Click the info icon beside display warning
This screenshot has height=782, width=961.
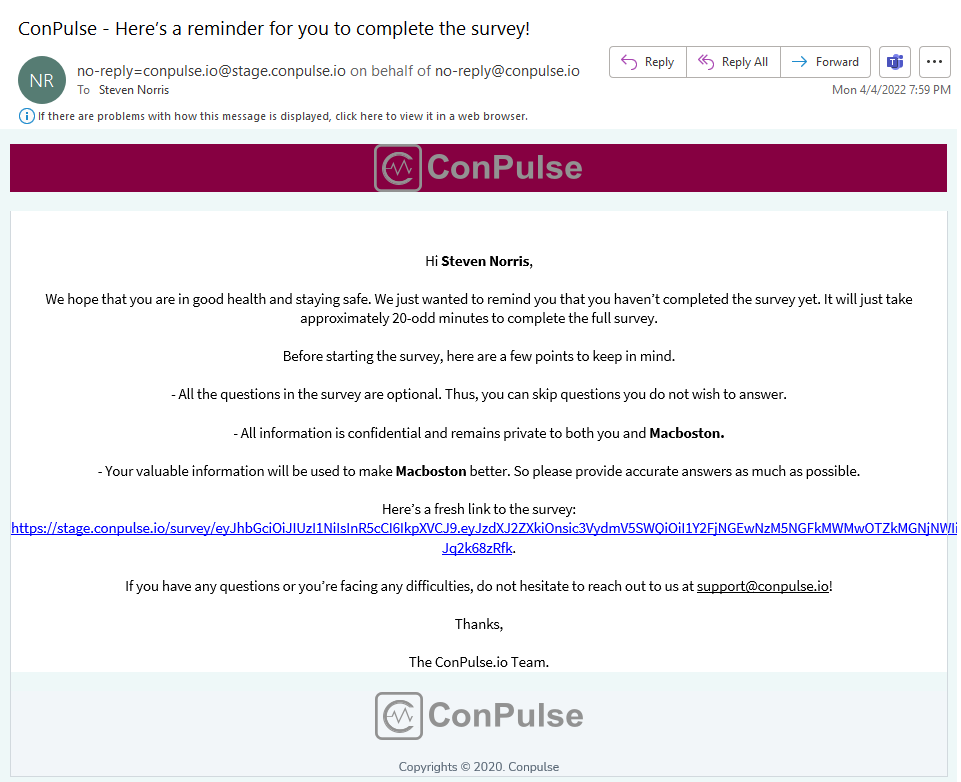pyautogui.click(x=26, y=116)
